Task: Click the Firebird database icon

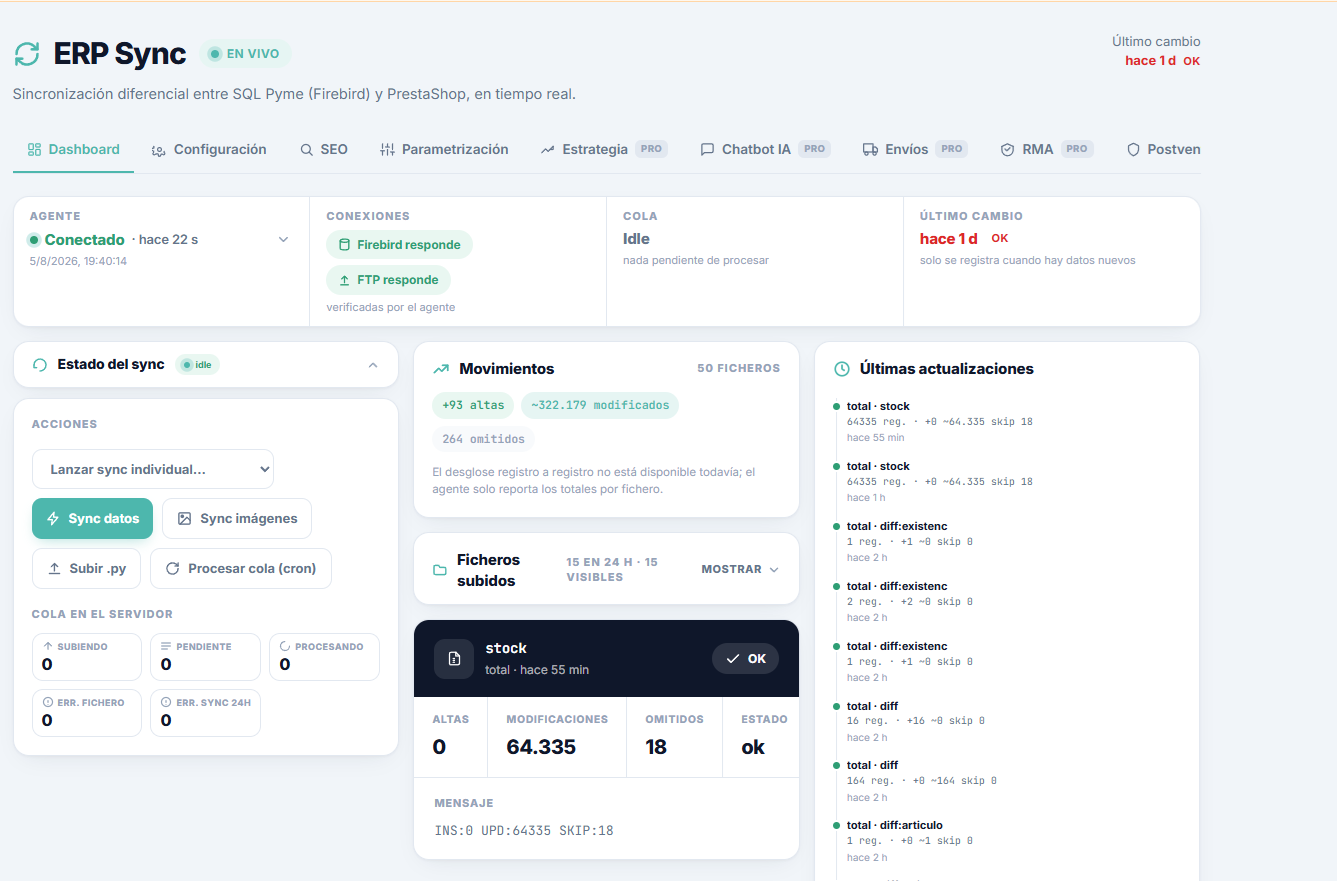Action: pyautogui.click(x=345, y=245)
